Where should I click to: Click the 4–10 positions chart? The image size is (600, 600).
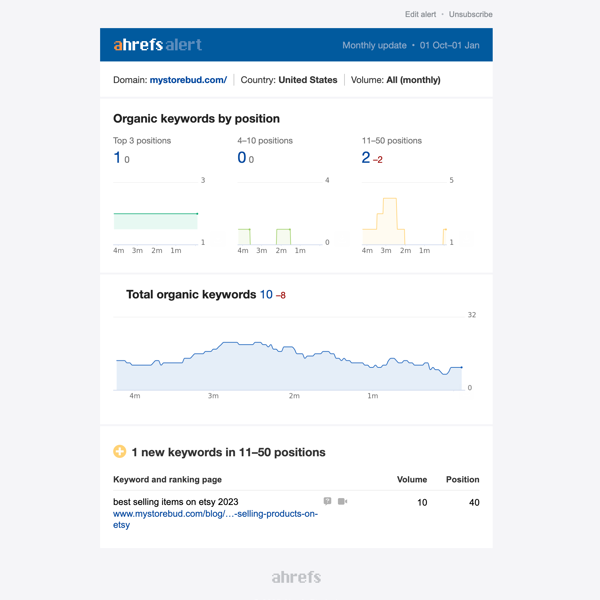click(x=280, y=215)
